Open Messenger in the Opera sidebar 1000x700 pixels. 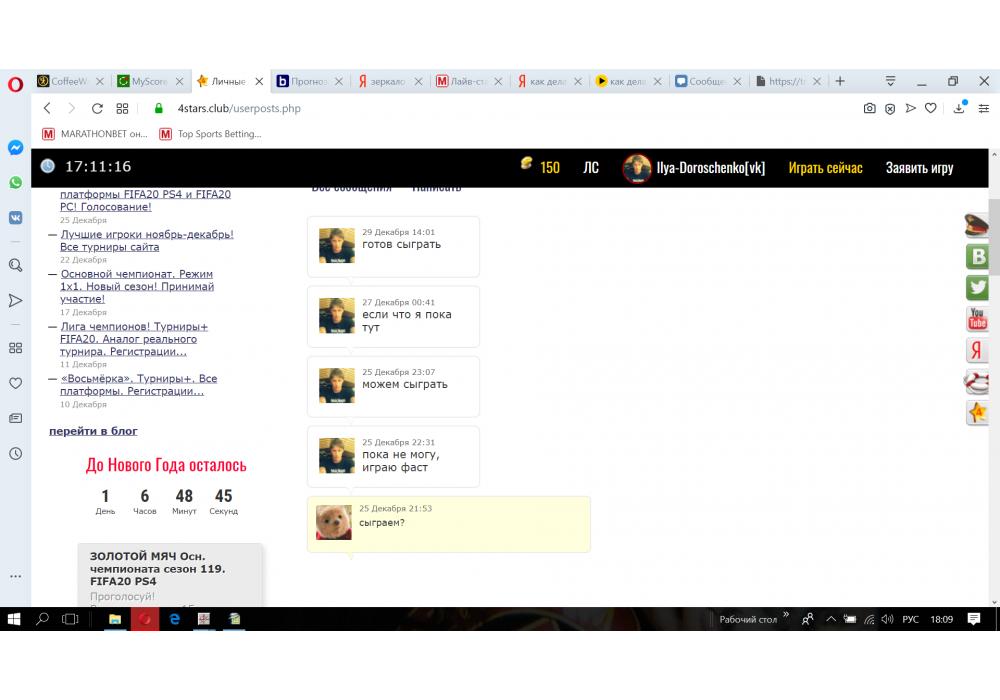[15, 147]
